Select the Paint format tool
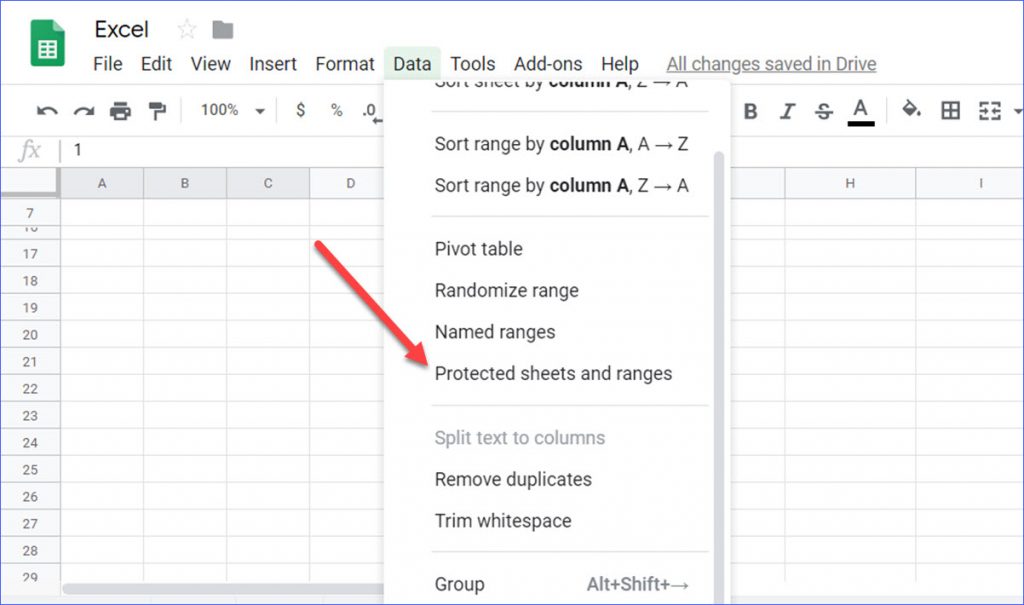Viewport: 1024px width, 605px height. [157, 110]
